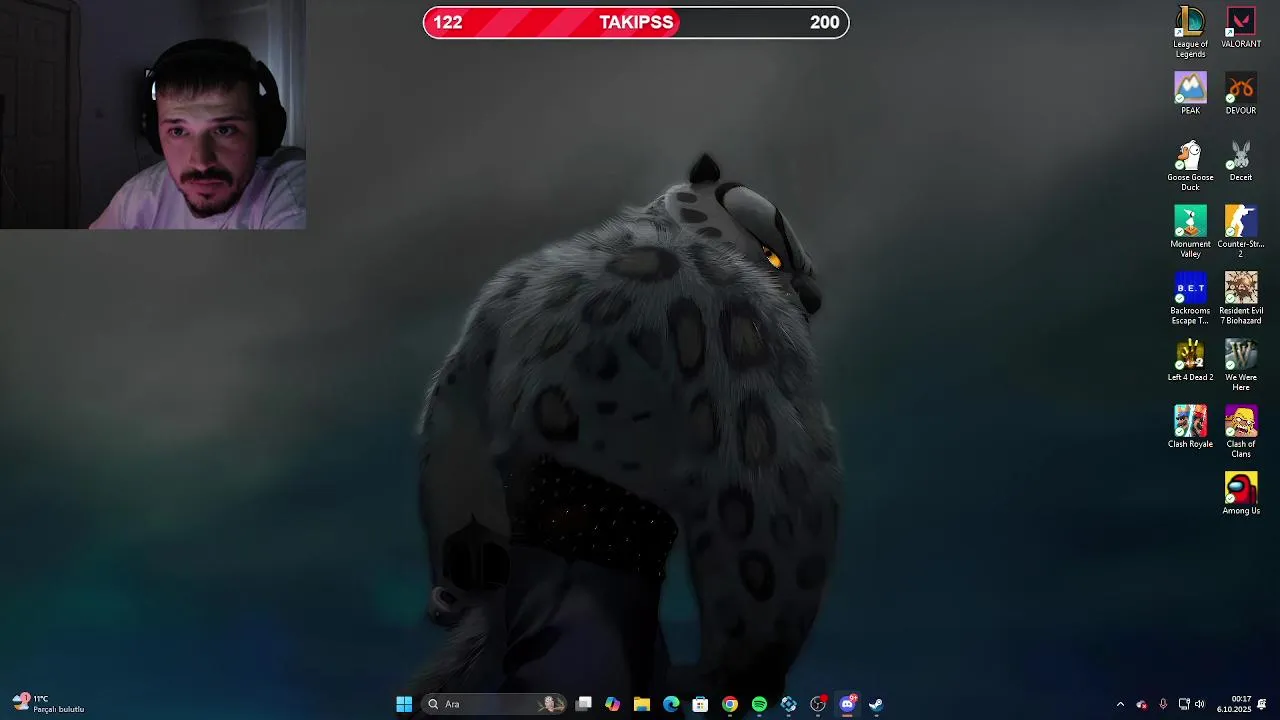This screenshot has height=720, width=1280.
Task: Select the Resident Evil 7 Biohazard icon
Action: (1240, 299)
